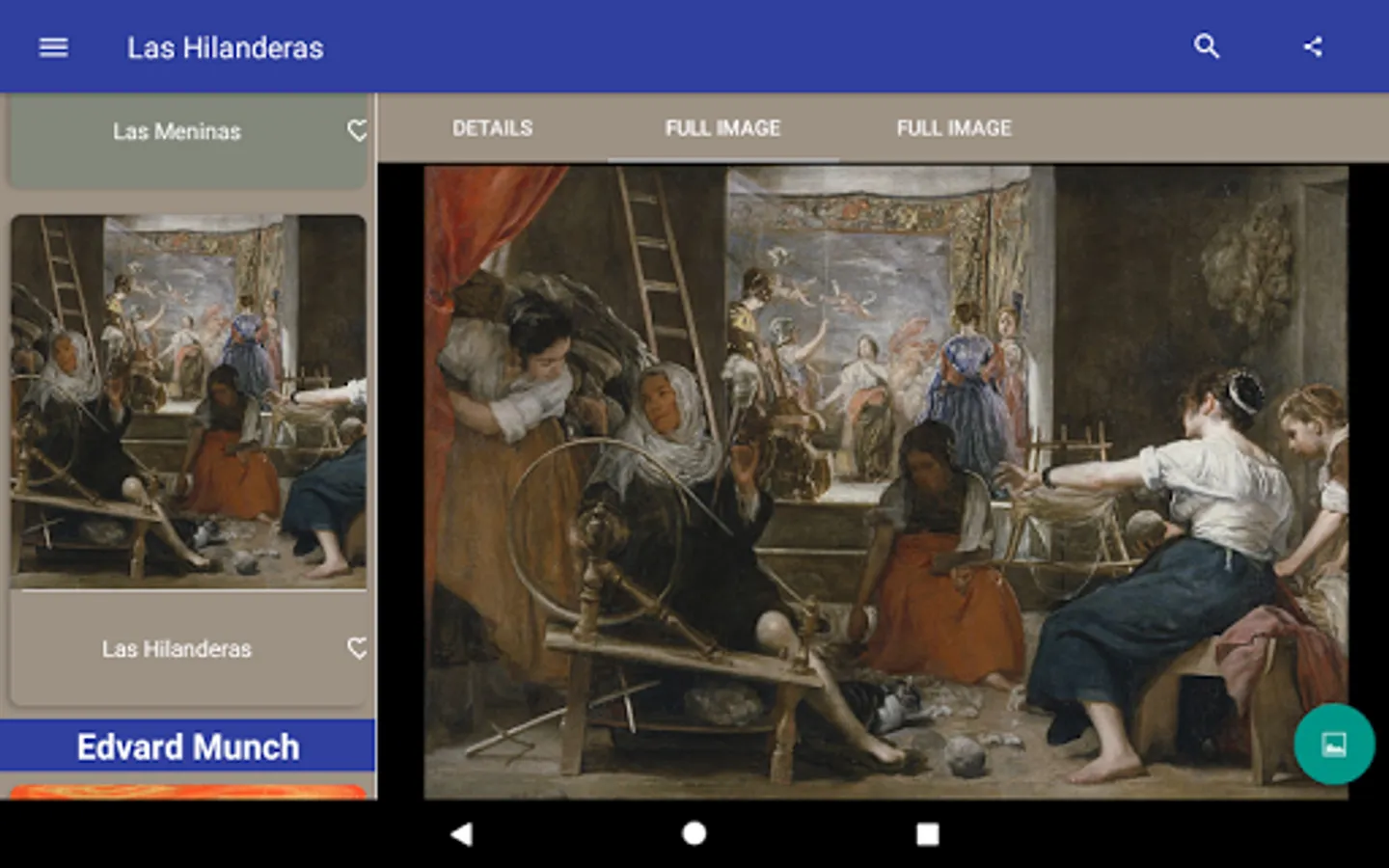
Task: Tap the Android home button
Action: (x=694, y=833)
